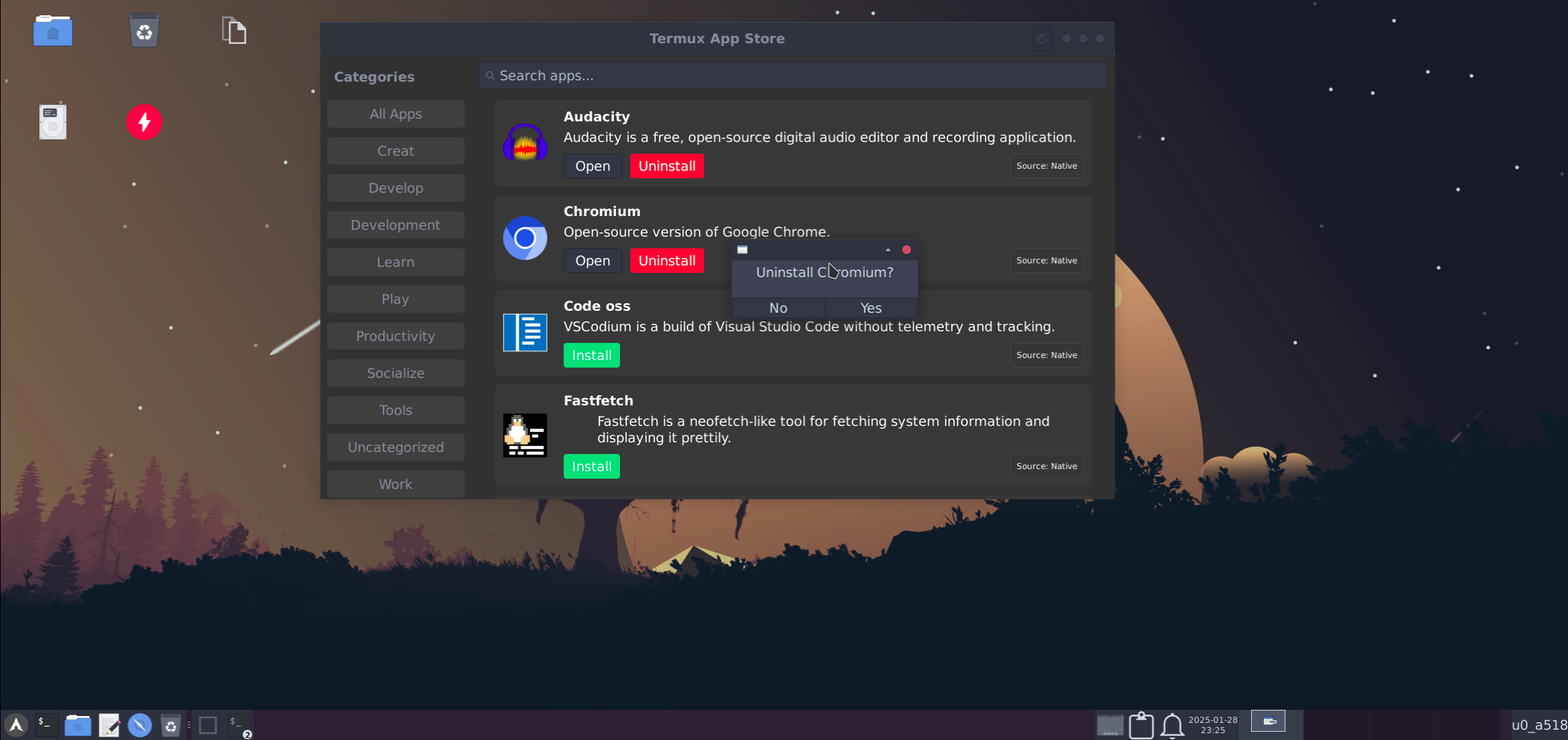
Task: Click the Audacity app title
Action: pyautogui.click(x=597, y=117)
